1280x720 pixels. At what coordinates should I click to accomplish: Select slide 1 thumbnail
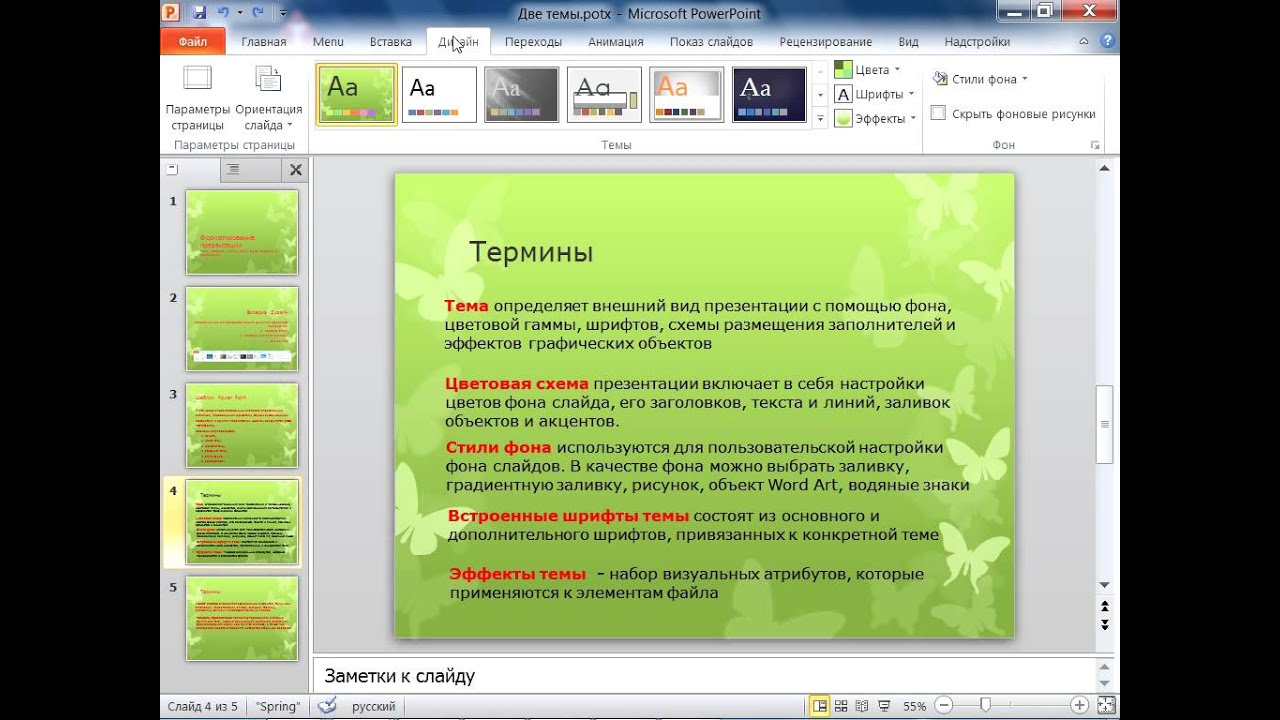(x=242, y=232)
